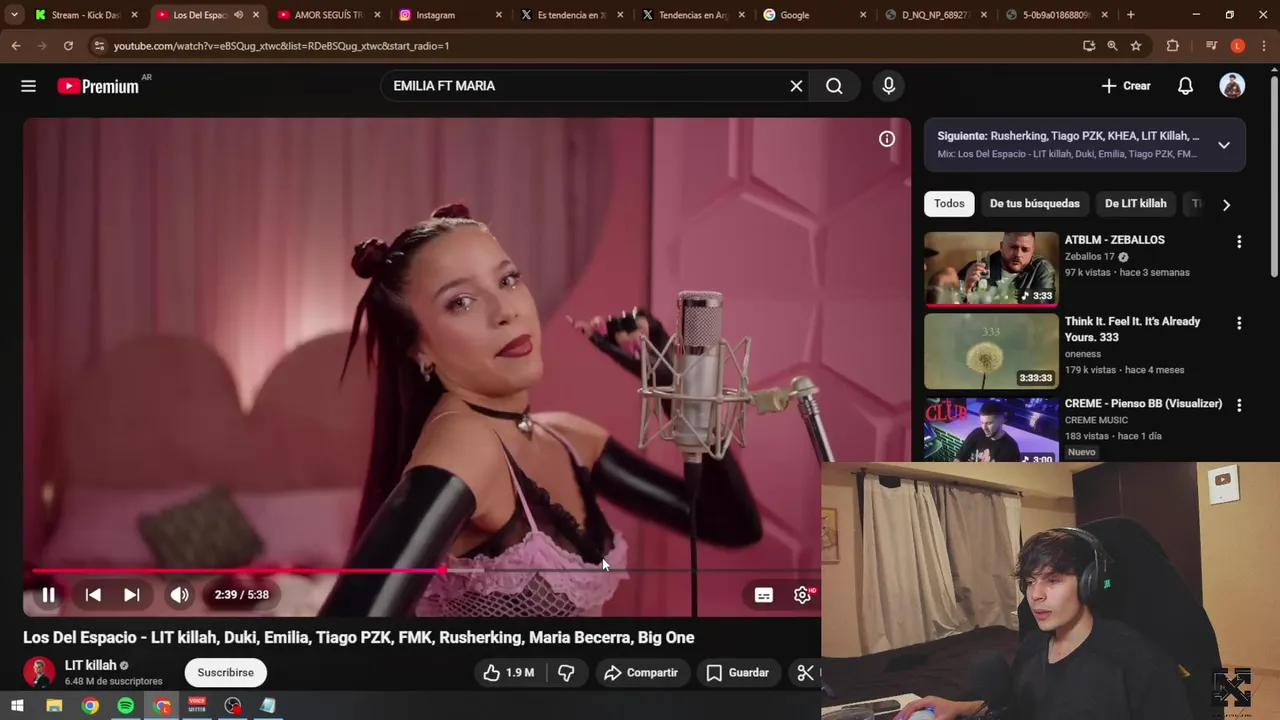Open ATBLM - ZEBALLOS video thumbnail
This screenshot has width=1280, height=720.
pyautogui.click(x=991, y=269)
